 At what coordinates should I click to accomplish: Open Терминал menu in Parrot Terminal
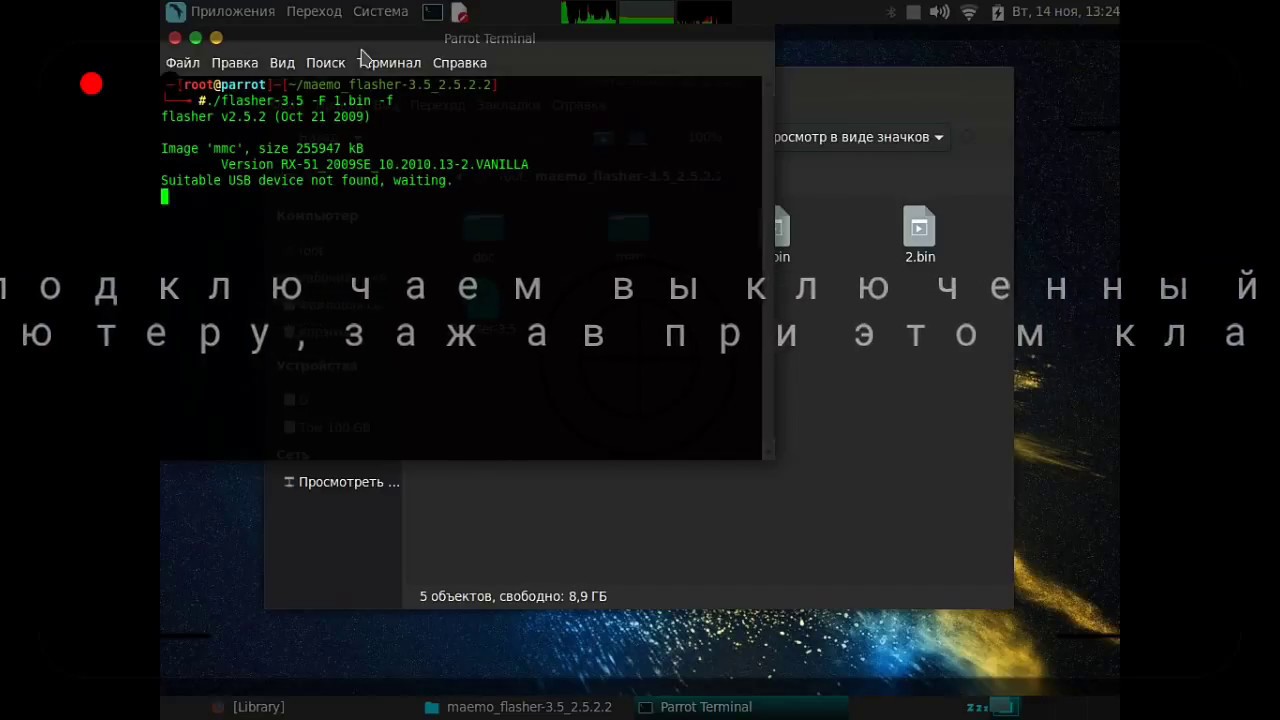pyautogui.click(x=390, y=63)
